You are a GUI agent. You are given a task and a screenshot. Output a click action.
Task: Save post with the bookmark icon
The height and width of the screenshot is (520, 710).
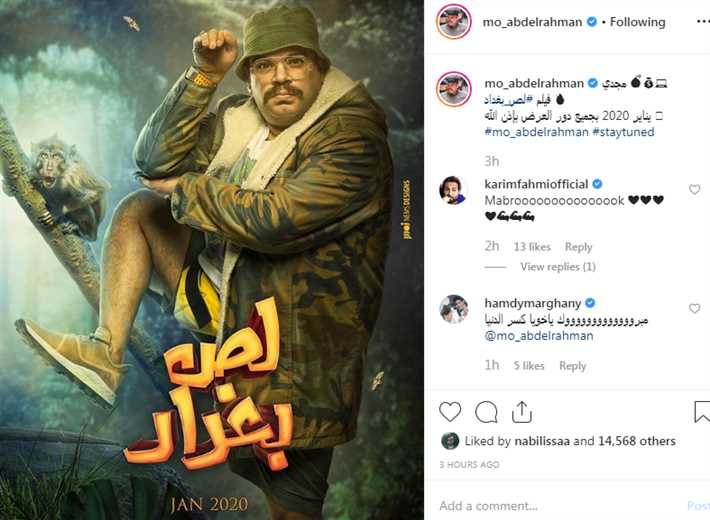pos(702,412)
